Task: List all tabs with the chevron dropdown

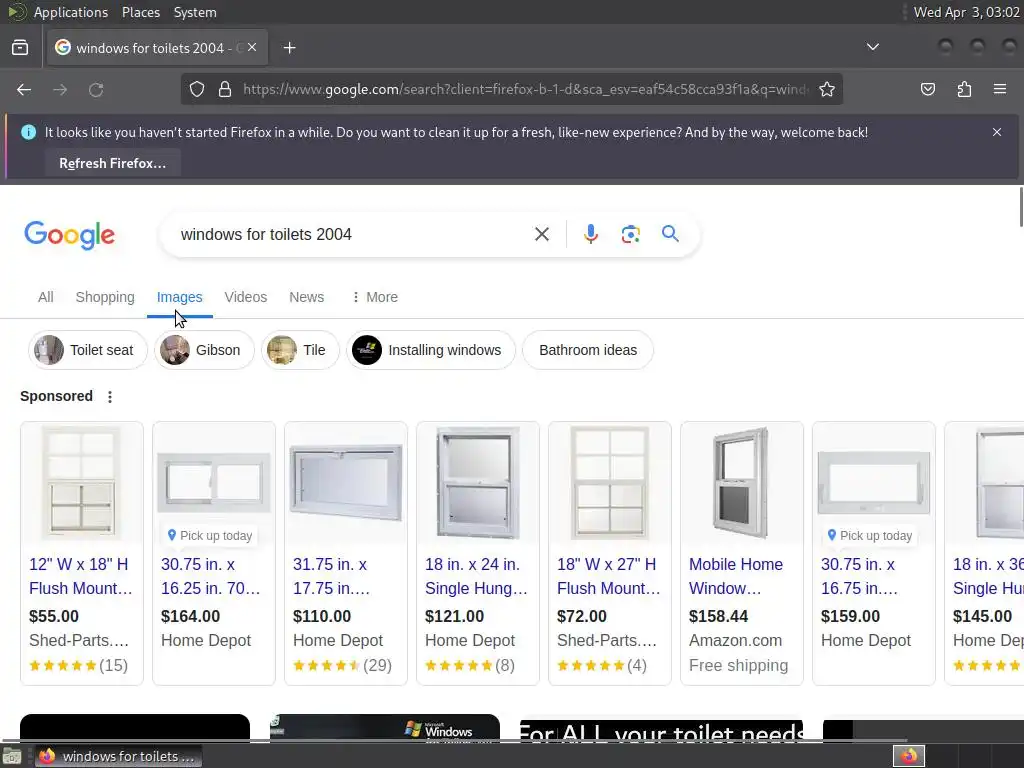Action: pyautogui.click(x=872, y=47)
